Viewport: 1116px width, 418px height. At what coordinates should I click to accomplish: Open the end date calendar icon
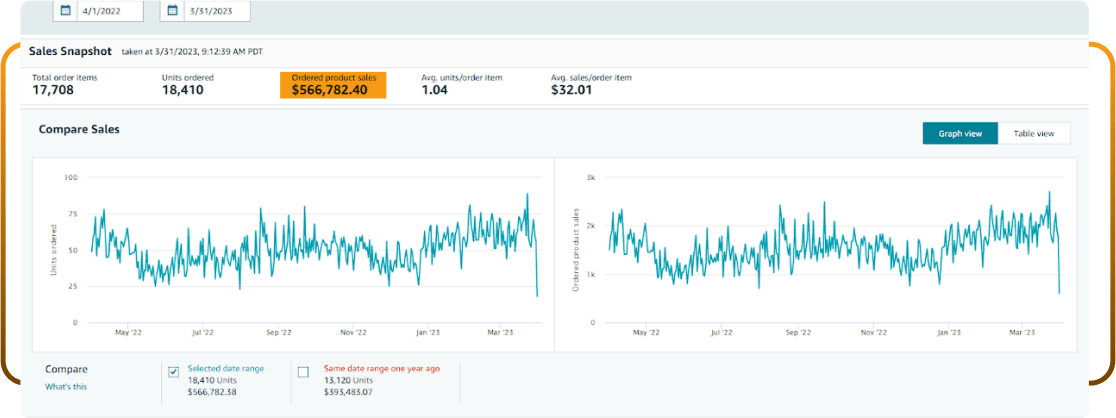point(172,11)
